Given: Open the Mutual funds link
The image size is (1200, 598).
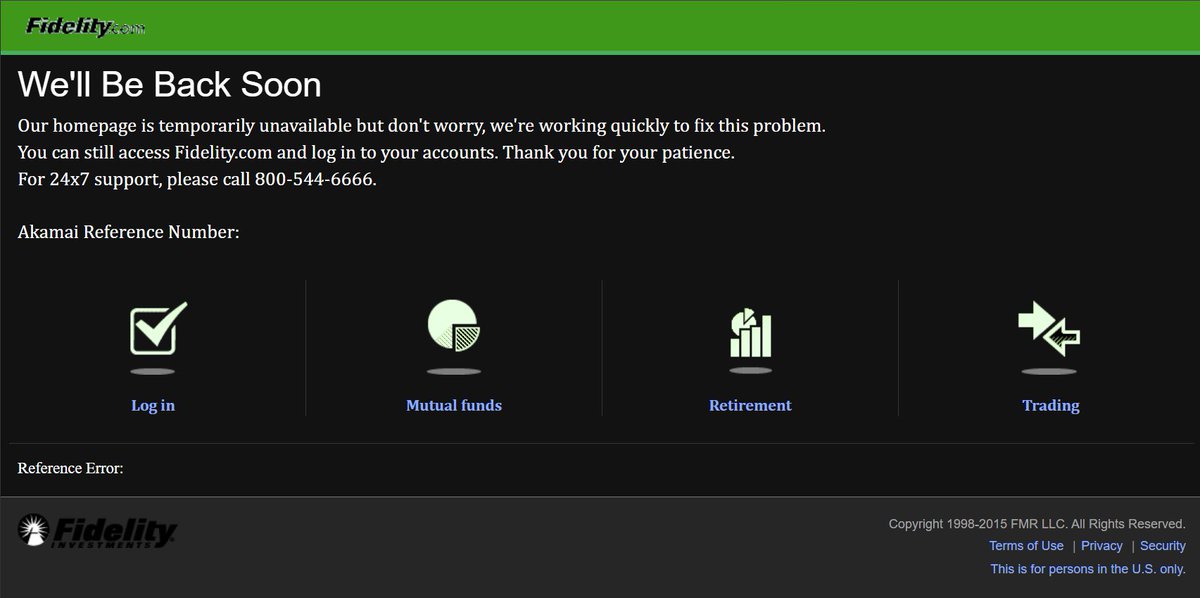Looking at the screenshot, I should pos(454,405).
